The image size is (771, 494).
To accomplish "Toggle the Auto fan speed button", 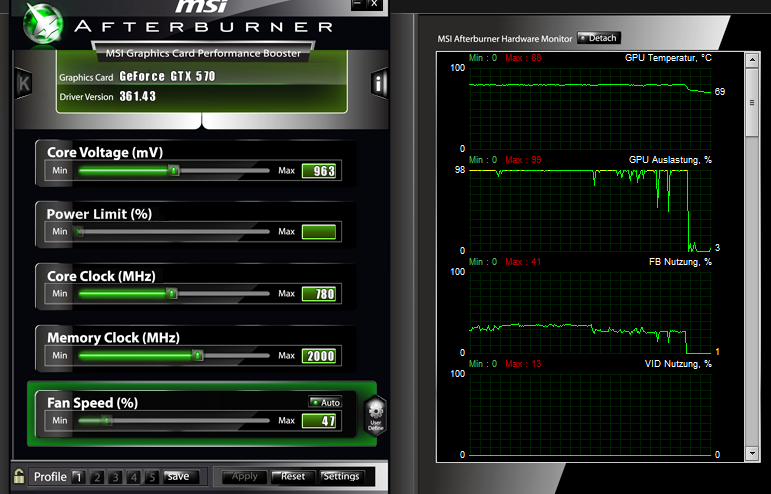I will pos(325,402).
